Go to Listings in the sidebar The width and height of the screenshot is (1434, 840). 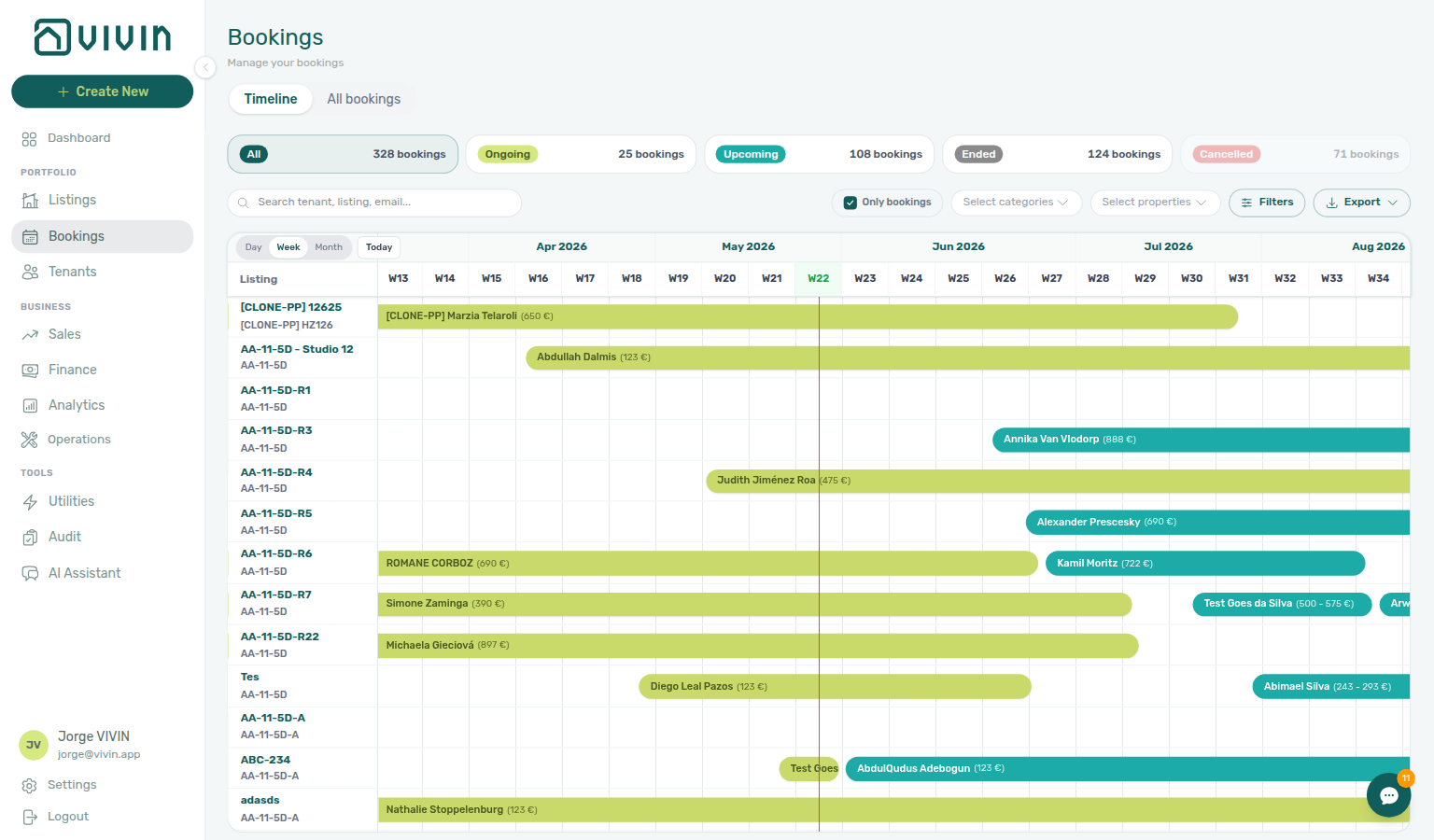[x=102, y=200]
